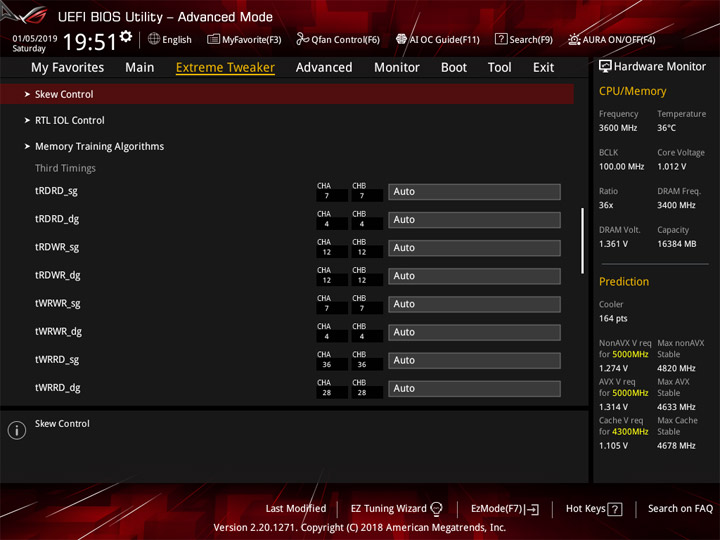The height and width of the screenshot is (540, 720).
Task: Click the Prediction section heading
Action: 624,282
